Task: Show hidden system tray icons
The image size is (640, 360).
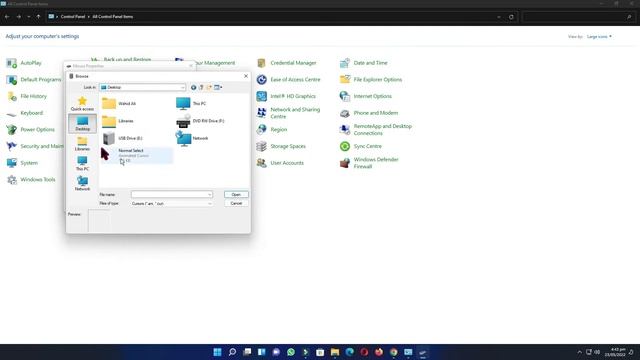Action: 579,352
